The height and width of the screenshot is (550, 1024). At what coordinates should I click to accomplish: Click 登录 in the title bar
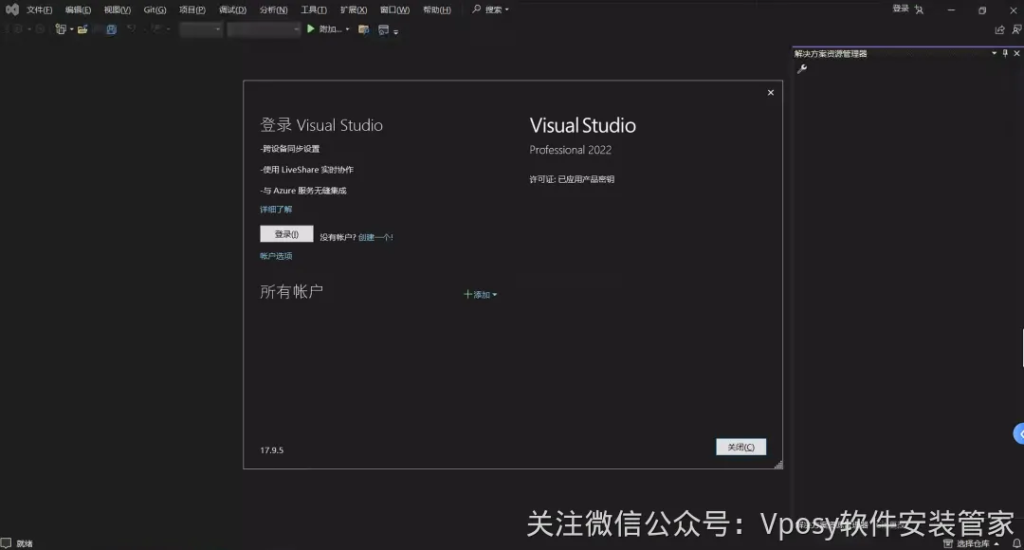[x=901, y=8]
